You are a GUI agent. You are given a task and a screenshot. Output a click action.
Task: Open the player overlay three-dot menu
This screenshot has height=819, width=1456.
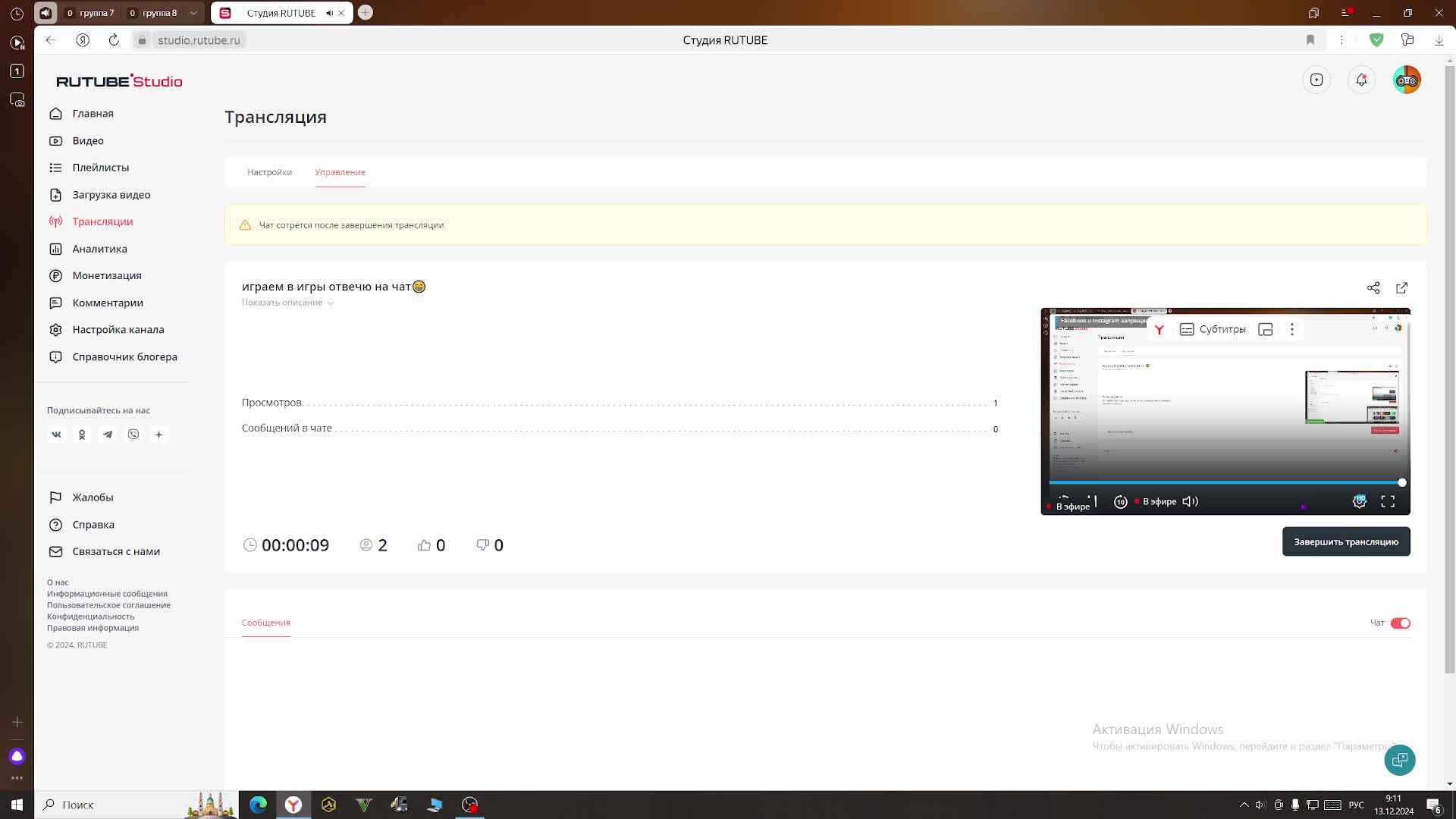(x=1292, y=329)
